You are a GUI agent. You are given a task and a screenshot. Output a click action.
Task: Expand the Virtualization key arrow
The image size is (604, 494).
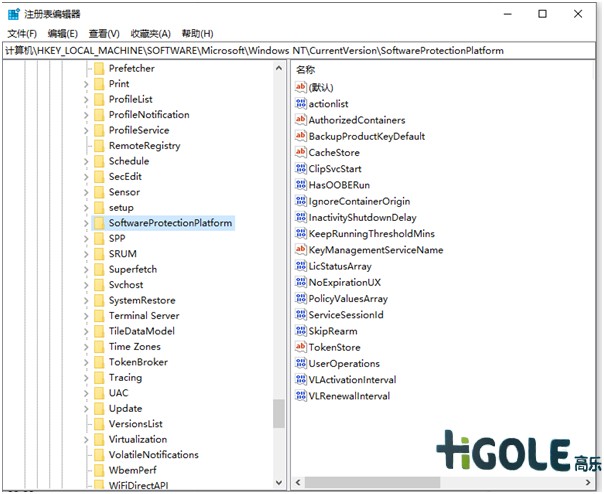86,439
